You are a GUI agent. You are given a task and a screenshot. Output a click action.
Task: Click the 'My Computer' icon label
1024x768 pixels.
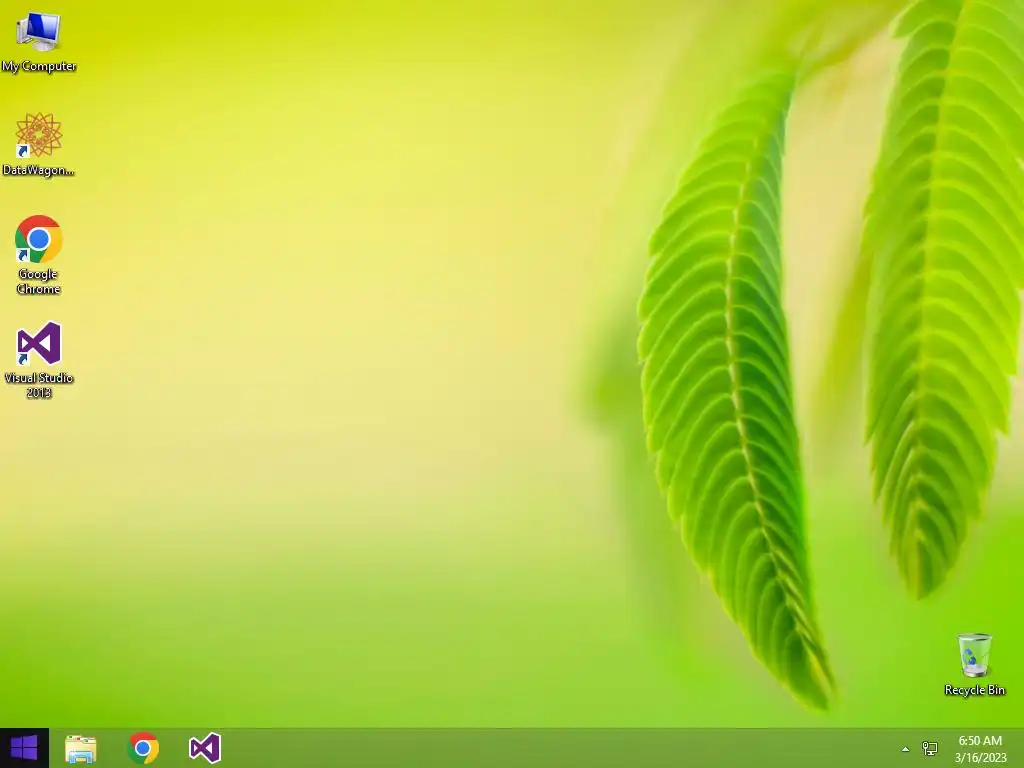point(39,66)
